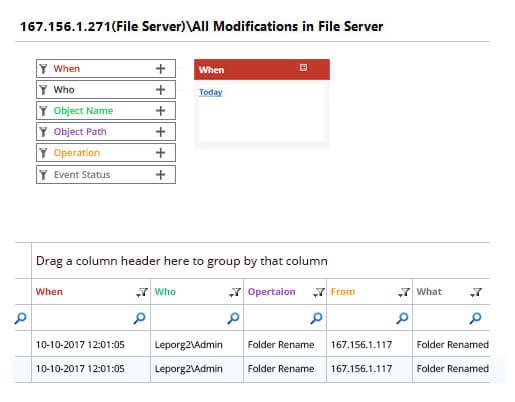Click the filter icon in When column header

pos(142,292)
